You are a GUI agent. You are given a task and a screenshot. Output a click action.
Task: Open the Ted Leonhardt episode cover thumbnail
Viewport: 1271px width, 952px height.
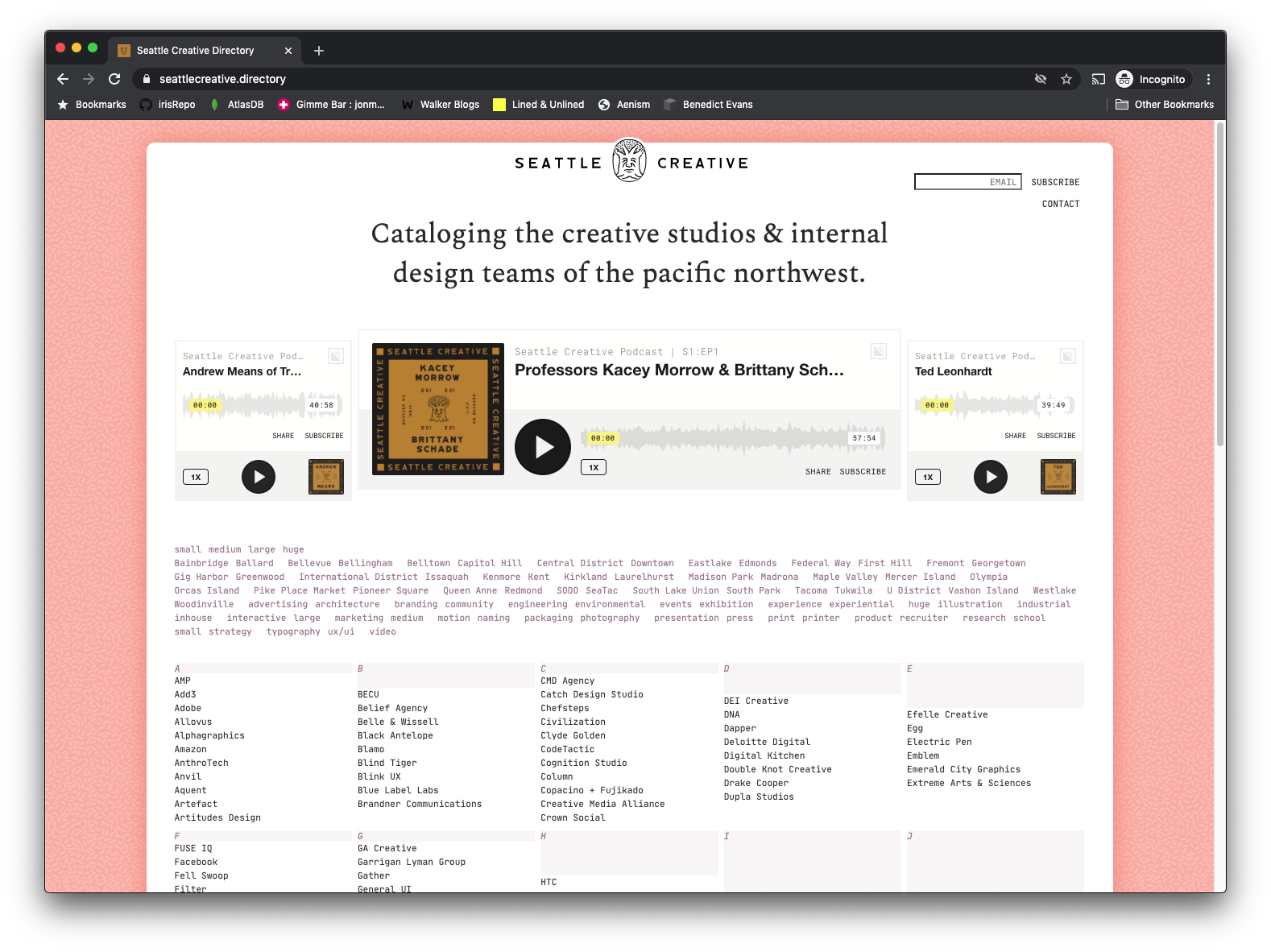click(x=1058, y=477)
